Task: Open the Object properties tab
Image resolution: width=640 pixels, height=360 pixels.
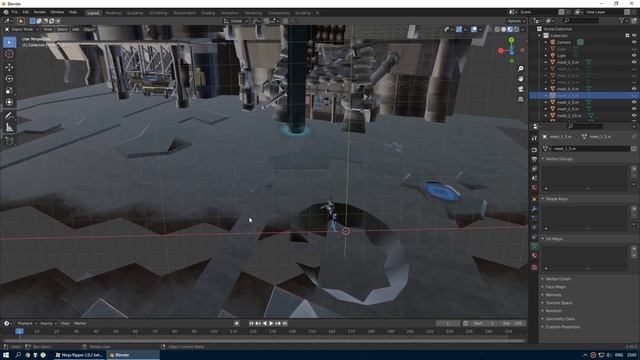Action: [x=534, y=199]
